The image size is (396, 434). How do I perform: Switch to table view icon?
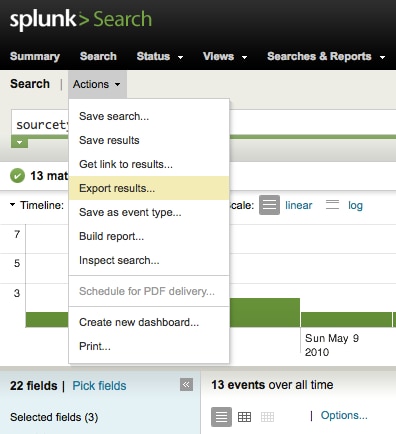[x=244, y=417]
